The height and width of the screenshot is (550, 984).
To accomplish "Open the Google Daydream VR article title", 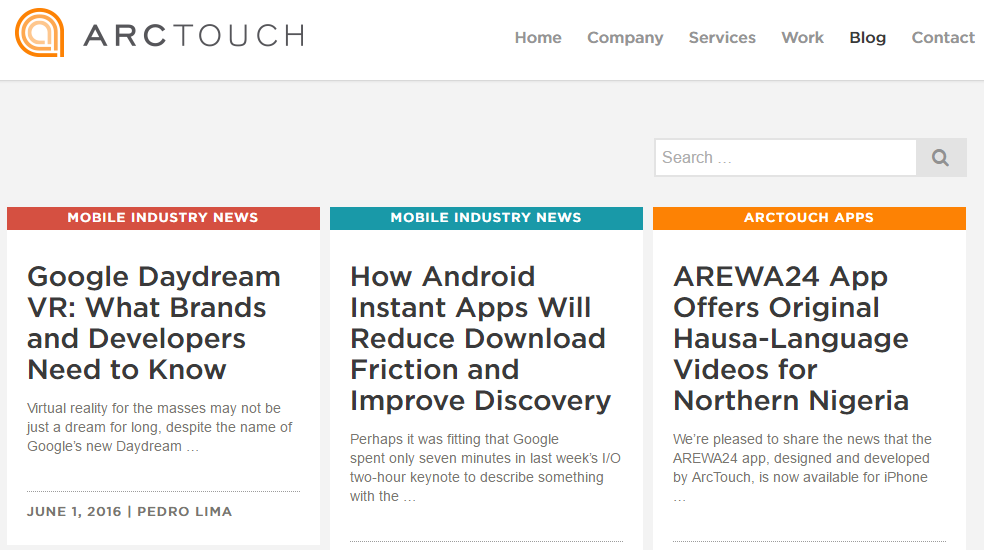I will [154, 323].
